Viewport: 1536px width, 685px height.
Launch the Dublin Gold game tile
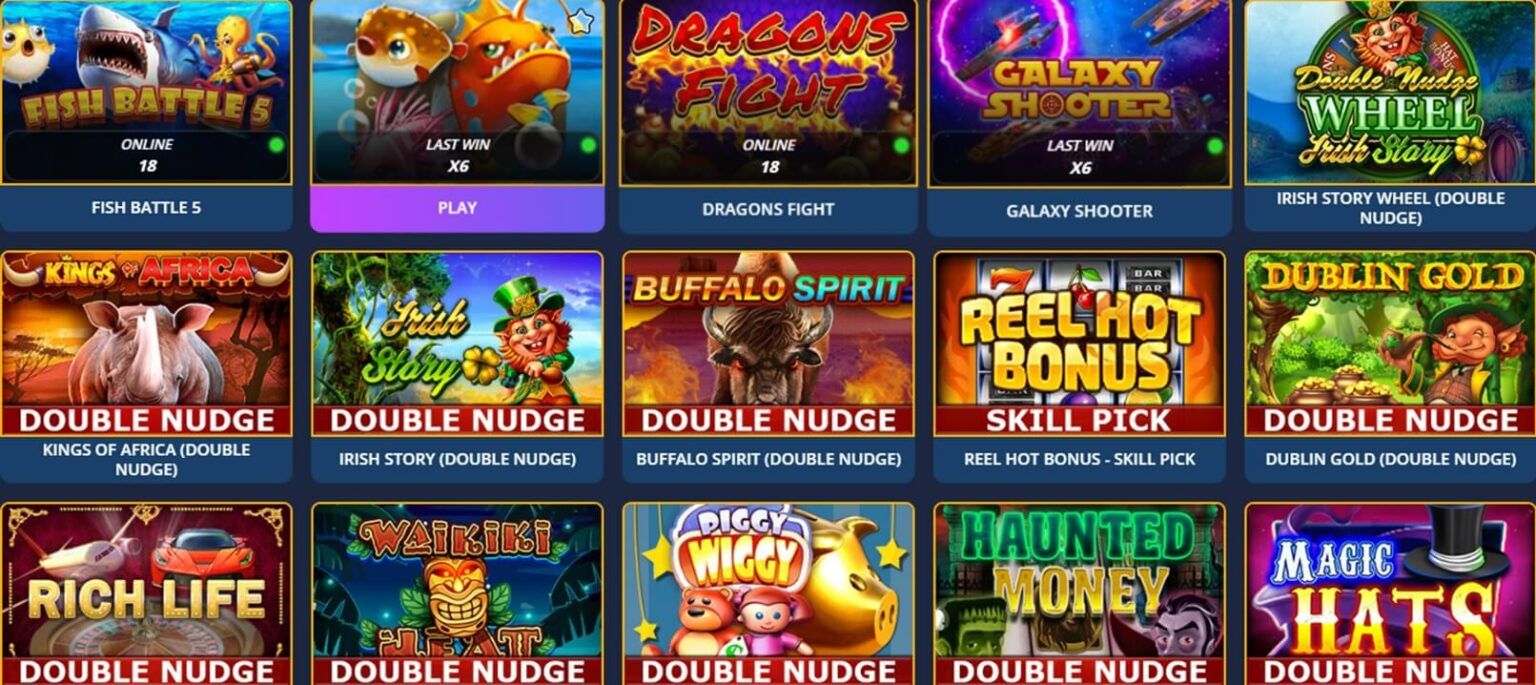pyautogui.click(x=1391, y=344)
